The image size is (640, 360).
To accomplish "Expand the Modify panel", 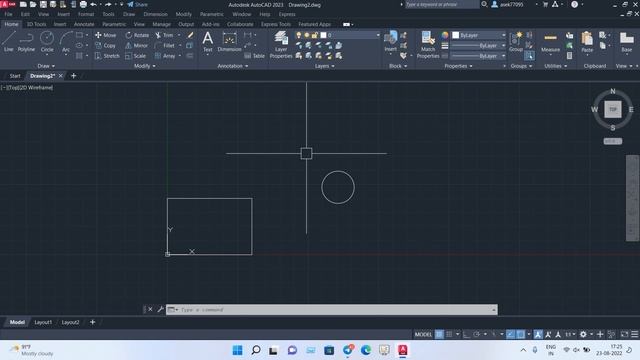I will 144,66.
